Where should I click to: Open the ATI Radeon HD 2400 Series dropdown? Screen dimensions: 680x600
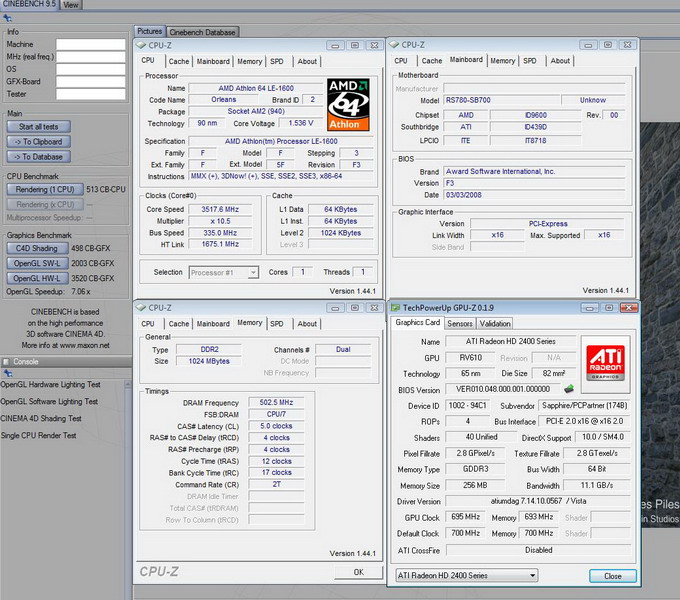tap(466, 575)
